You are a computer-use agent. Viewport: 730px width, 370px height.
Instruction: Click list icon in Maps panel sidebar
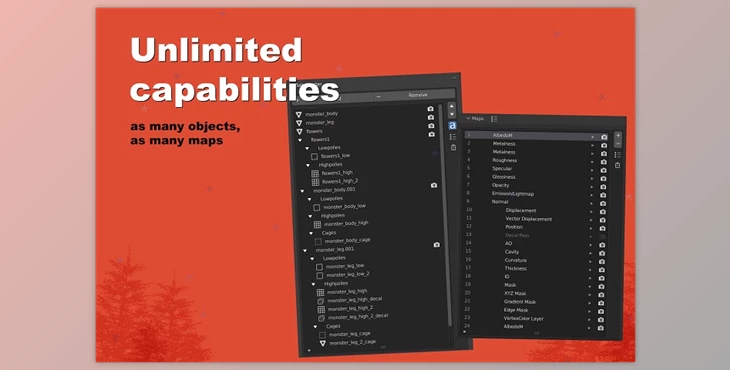click(617, 155)
